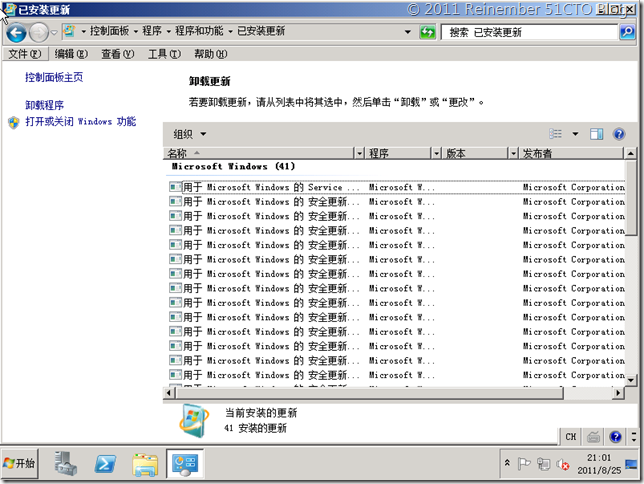Open the 组织 dropdown menu
The image size is (644, 484).
click(x=189, y=134)
